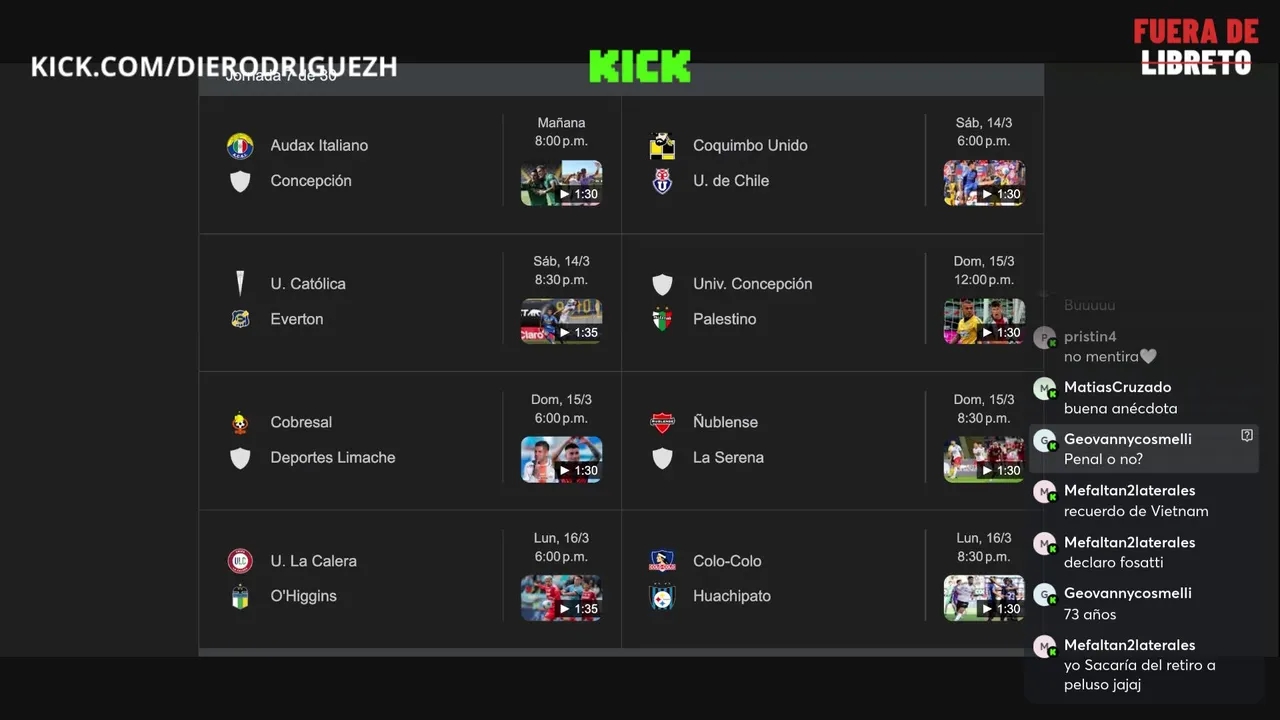Click the Huachipato team crest

(x=662, y=597)
